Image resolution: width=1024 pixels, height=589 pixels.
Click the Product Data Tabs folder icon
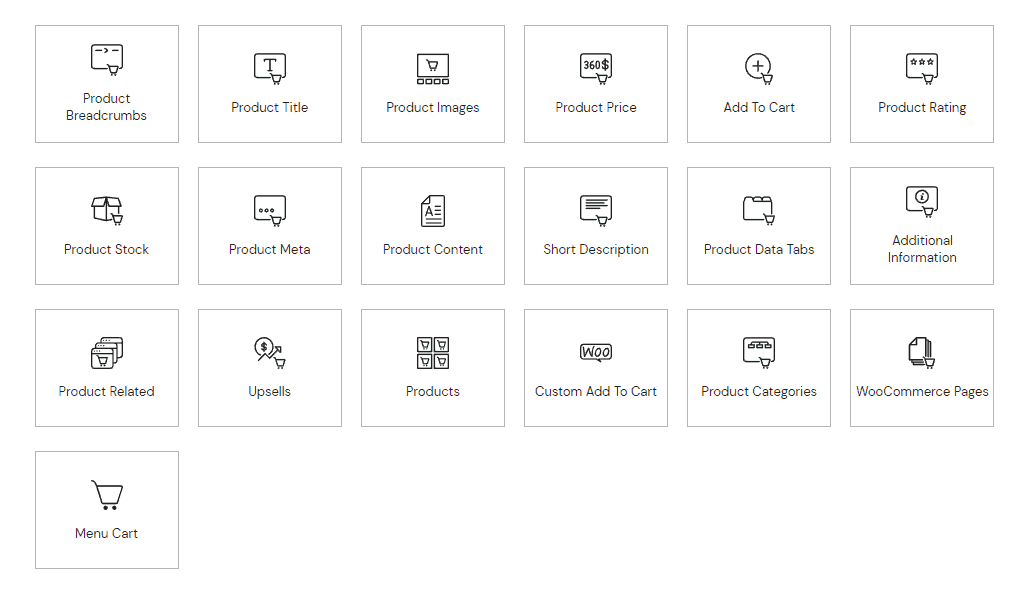[759, 211]
